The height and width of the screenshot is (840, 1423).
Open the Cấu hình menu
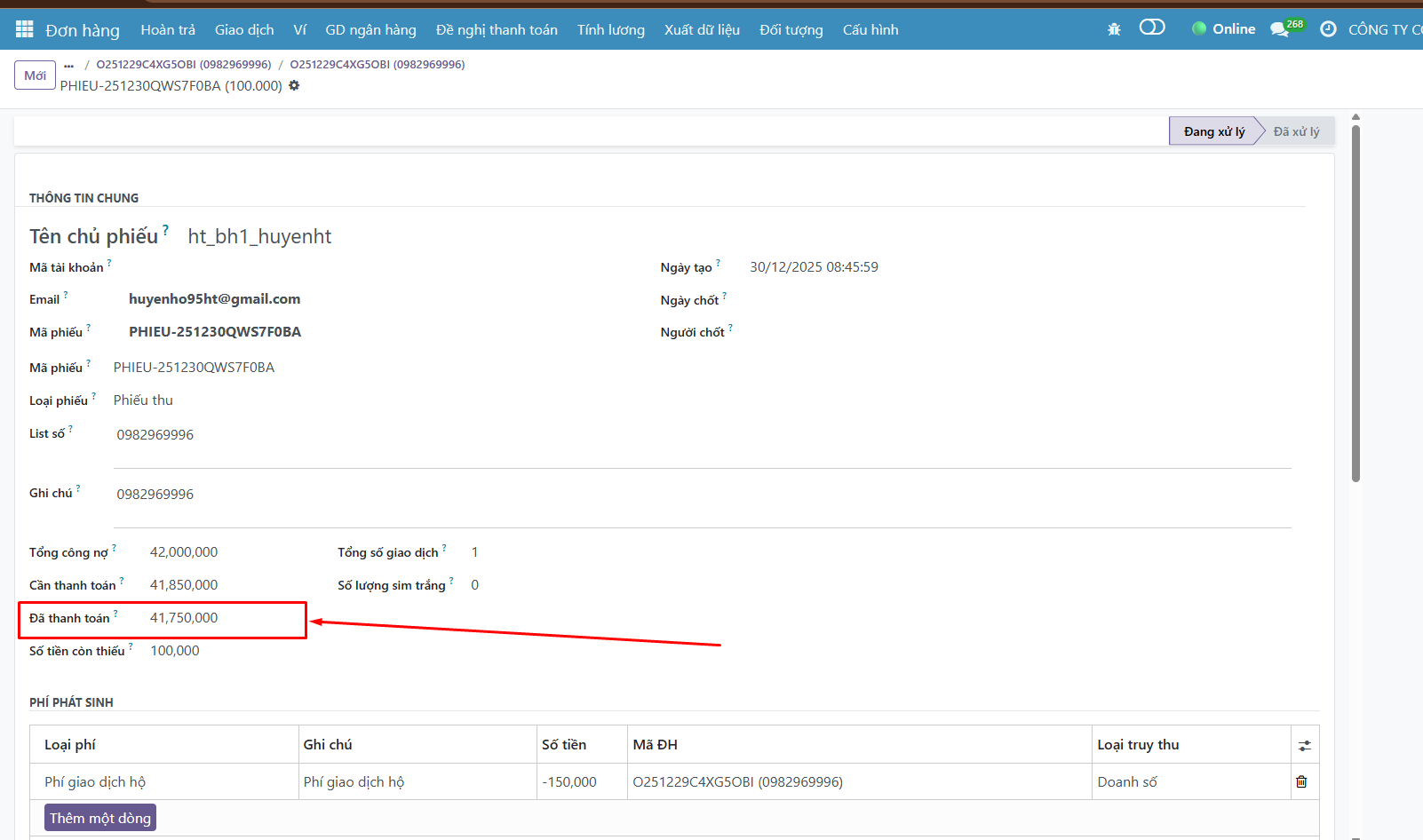coord(870,29)
